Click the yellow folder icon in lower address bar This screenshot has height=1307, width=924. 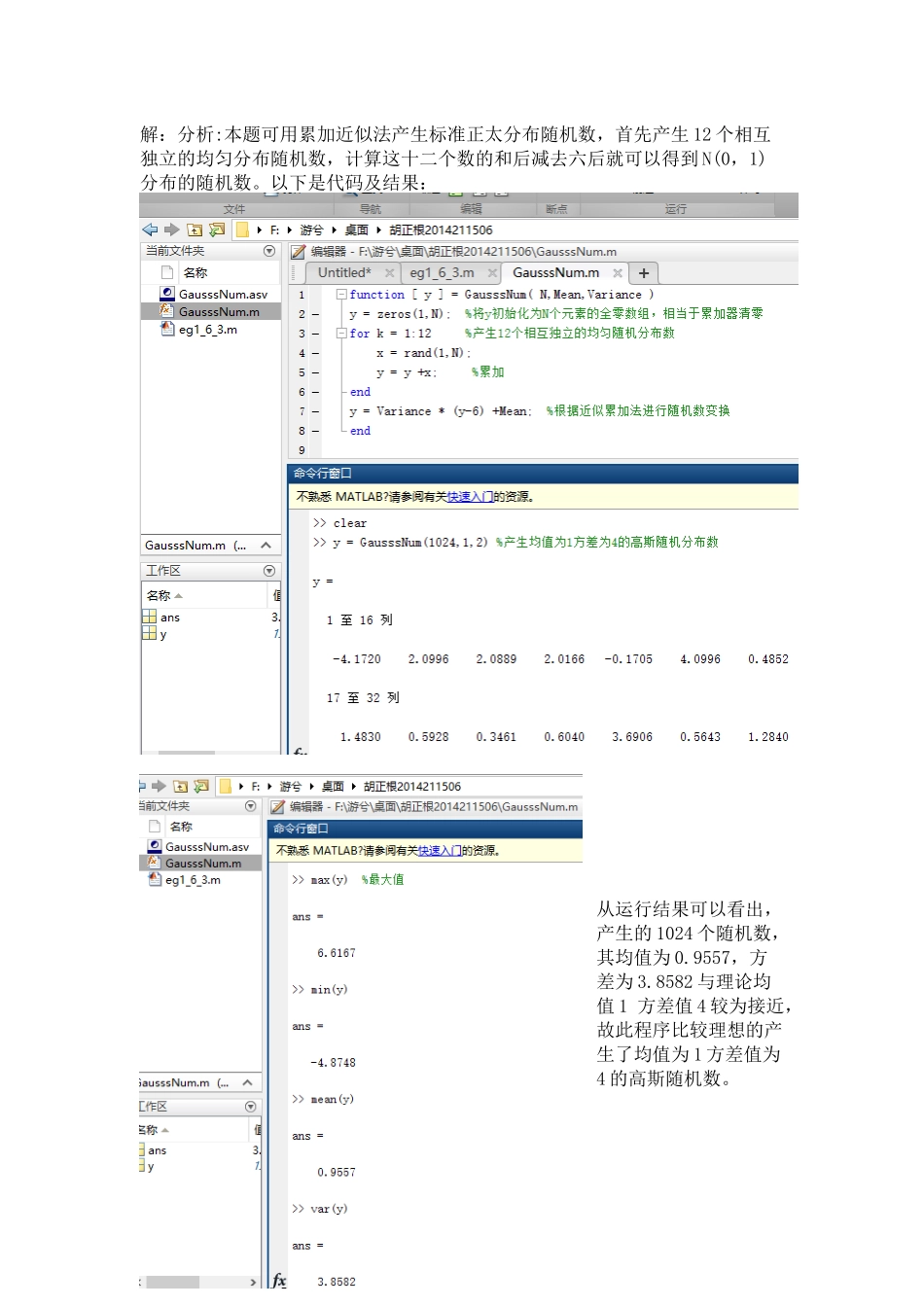(x=225, y=786)
